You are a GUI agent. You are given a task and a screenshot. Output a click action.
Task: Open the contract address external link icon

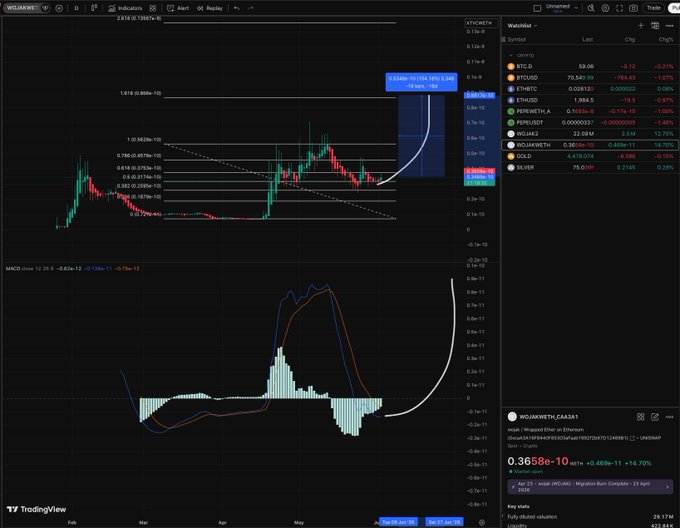[x=632, y=438]
